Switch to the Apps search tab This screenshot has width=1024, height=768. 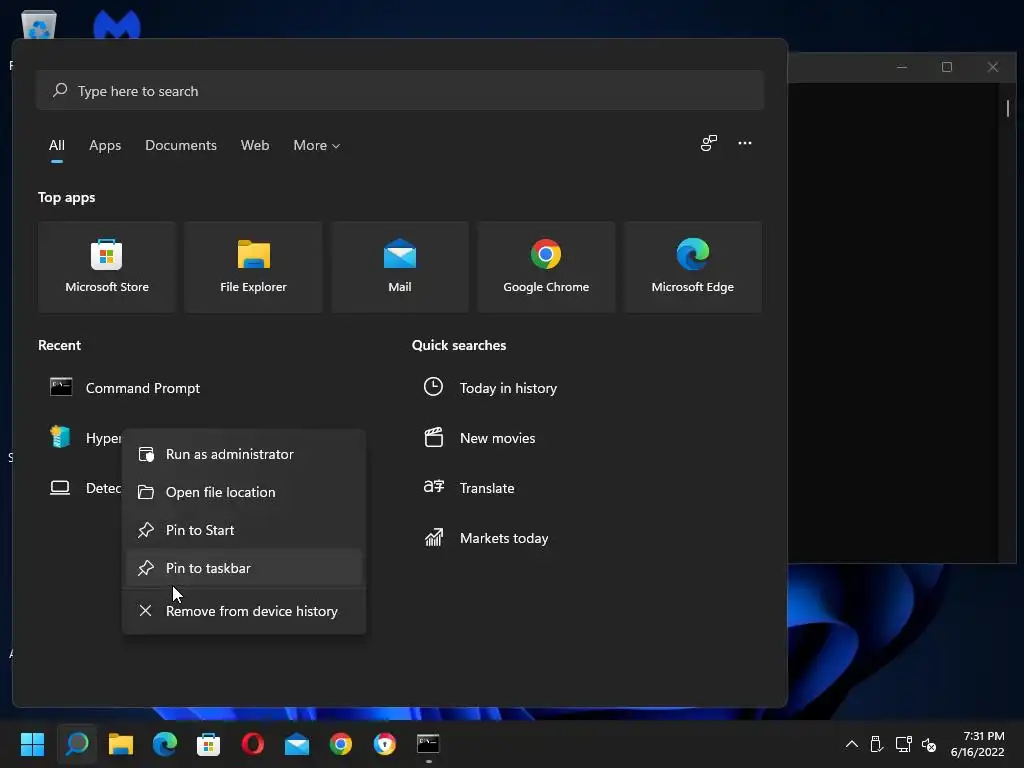click(x=105, y=145)
